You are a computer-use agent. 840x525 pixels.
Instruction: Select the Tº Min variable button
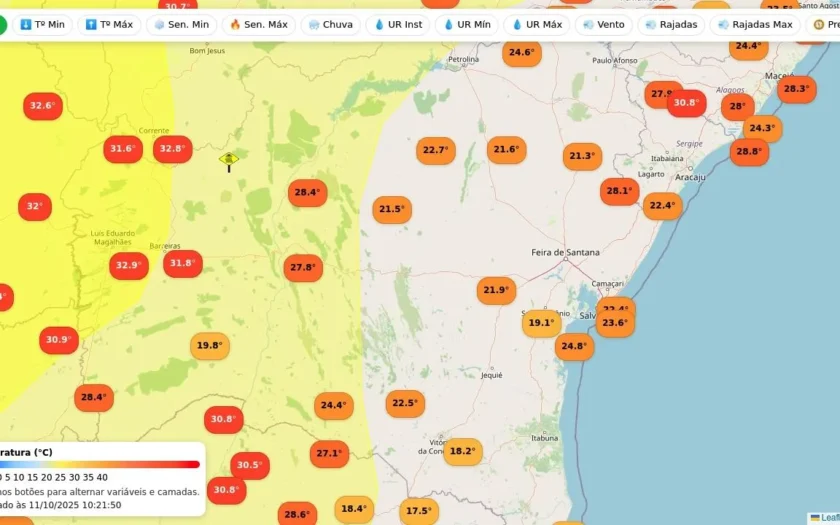pos(42,25)
